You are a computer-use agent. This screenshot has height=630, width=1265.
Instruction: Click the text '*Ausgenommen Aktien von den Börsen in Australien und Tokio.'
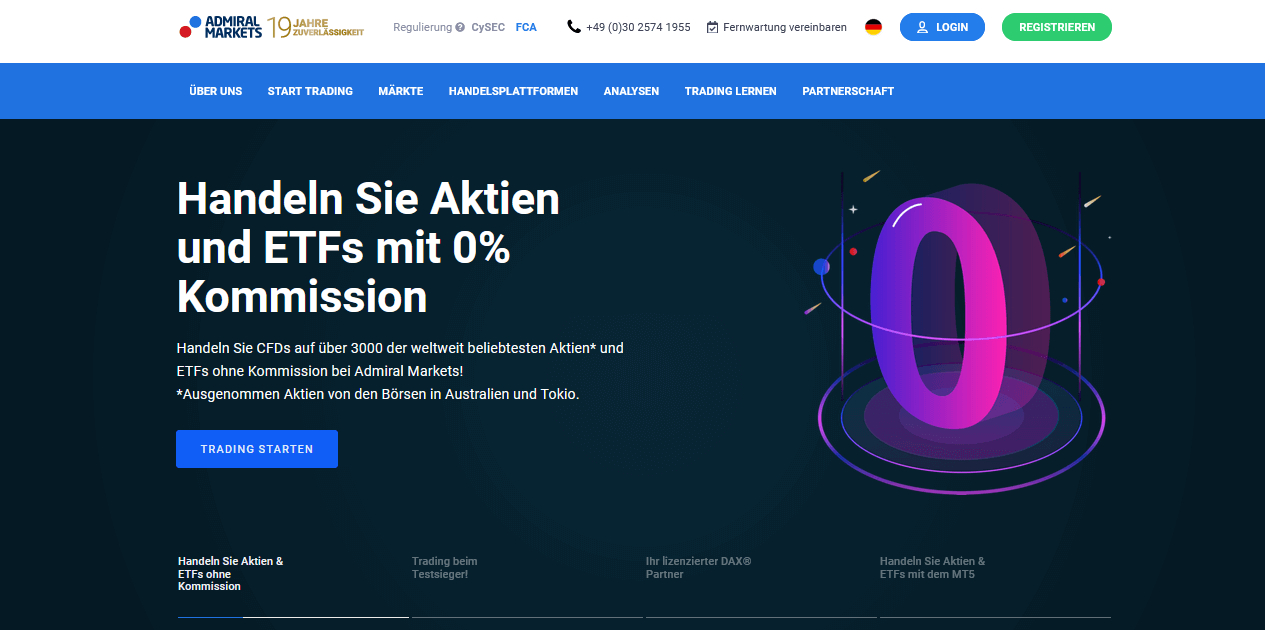click(378, 394)
